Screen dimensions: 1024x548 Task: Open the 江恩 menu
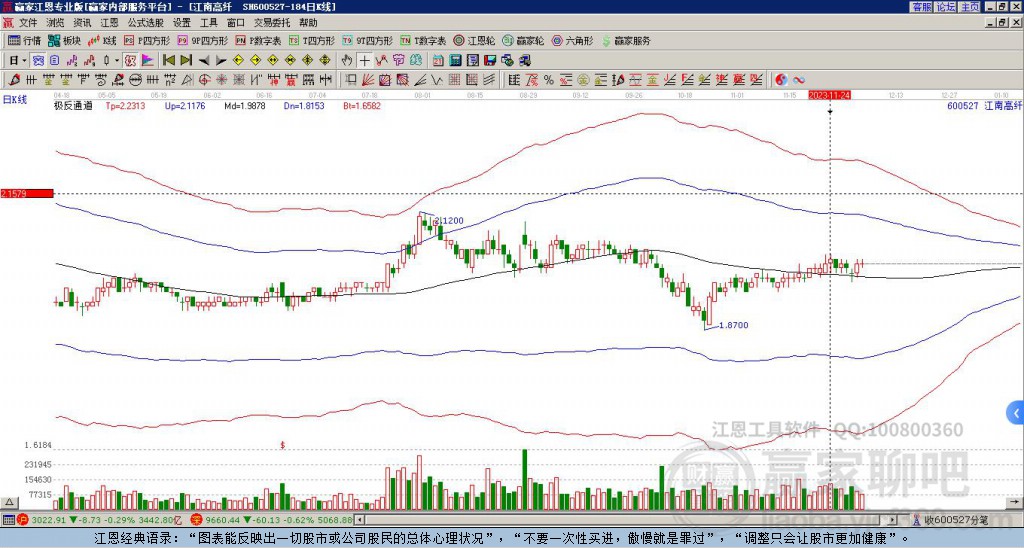point(109,23)
